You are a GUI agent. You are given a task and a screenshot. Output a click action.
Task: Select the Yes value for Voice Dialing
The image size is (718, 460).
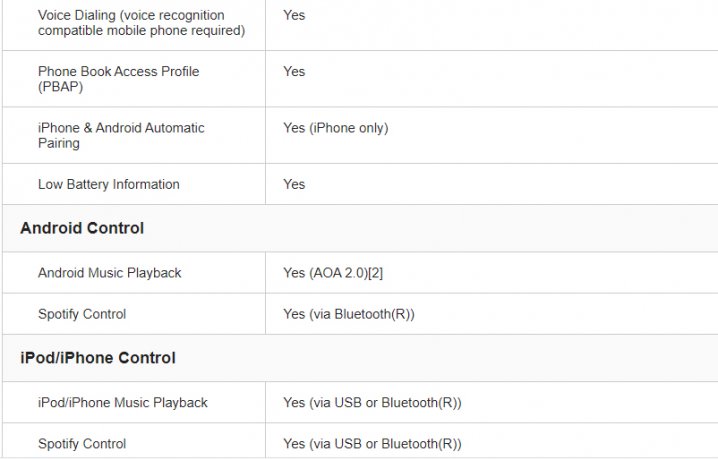(x=294, y=16)
